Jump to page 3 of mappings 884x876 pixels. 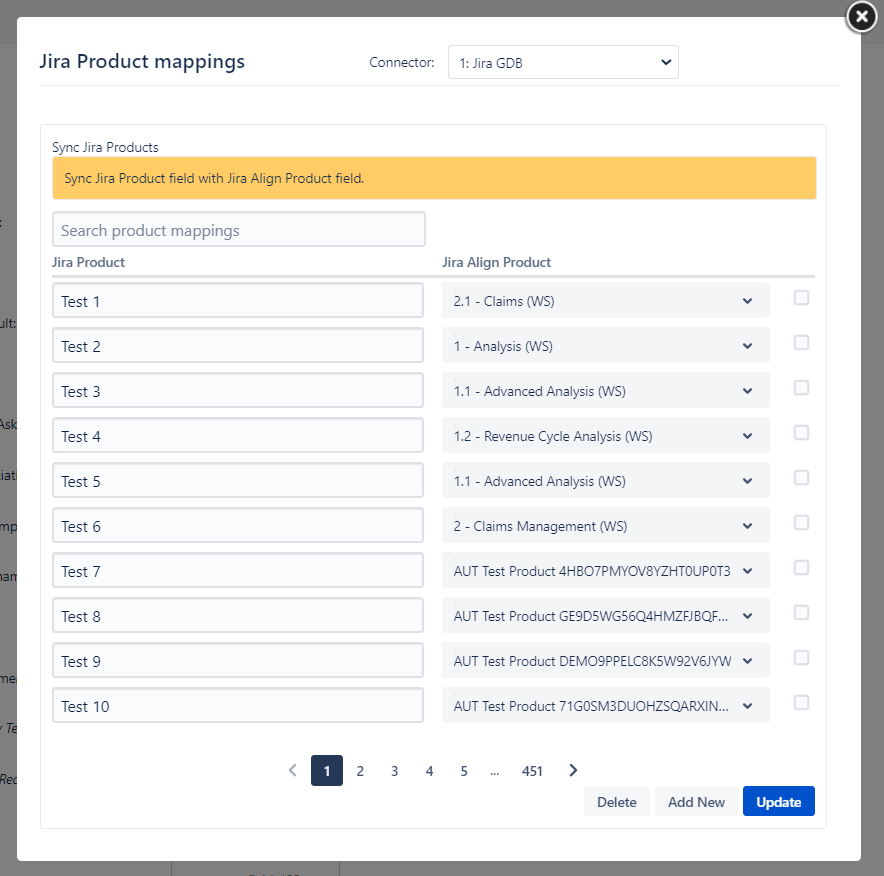[x=395, y=771]
